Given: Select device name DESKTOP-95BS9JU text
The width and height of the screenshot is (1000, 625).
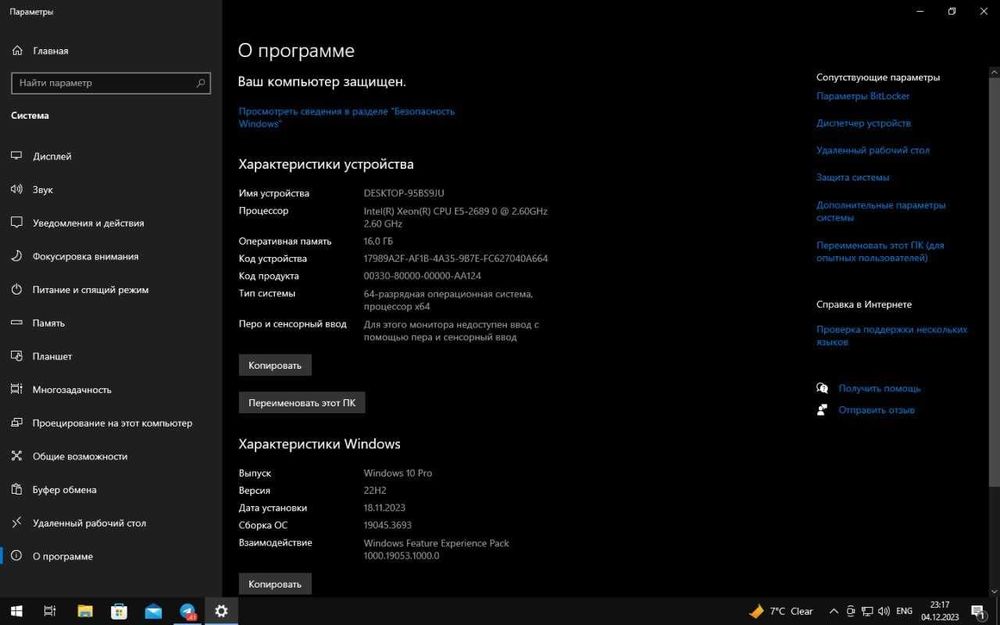Looking at the screenshot, I should point(404,193).
